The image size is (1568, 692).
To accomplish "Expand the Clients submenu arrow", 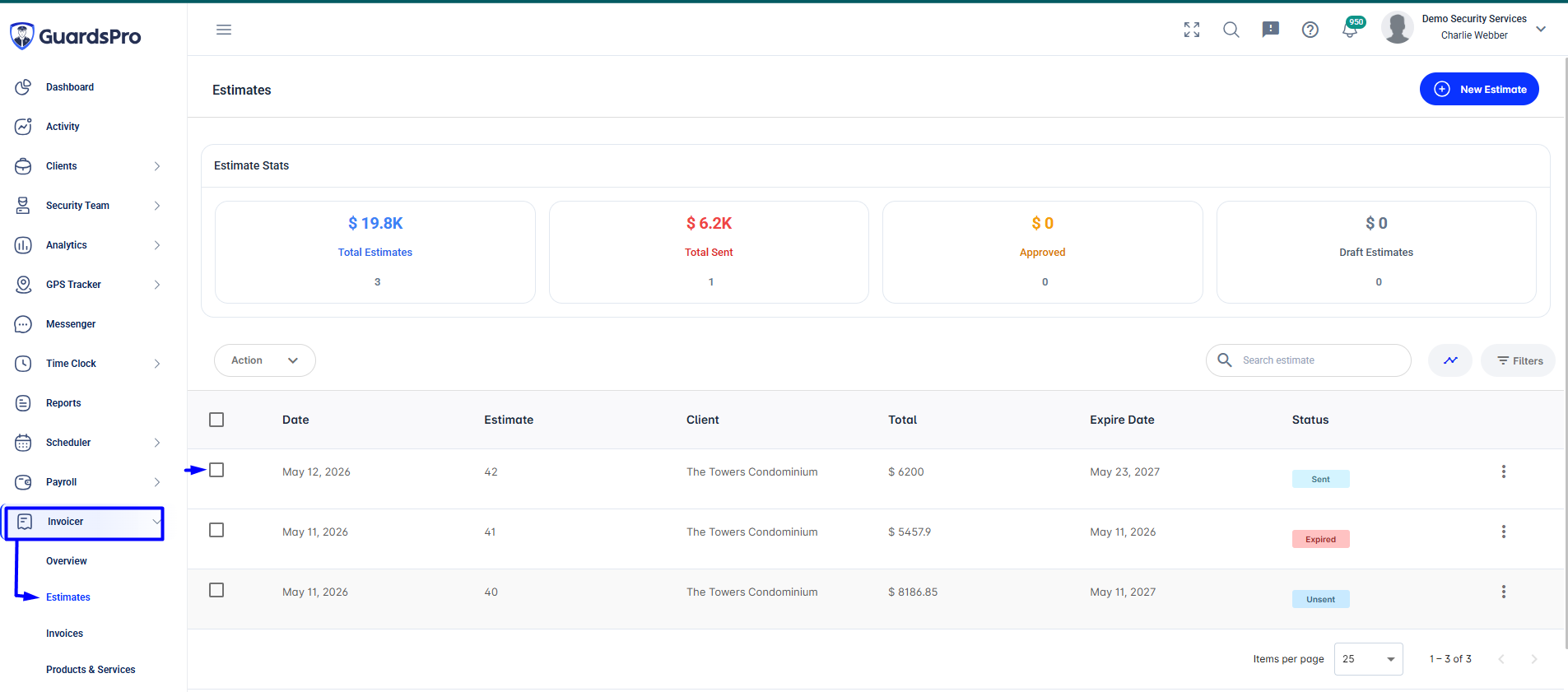I will pyautogui.click(x=157, y=166).
